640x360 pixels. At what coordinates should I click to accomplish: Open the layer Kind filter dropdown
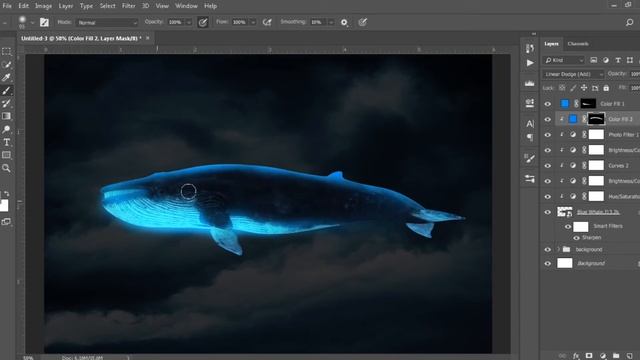(x=564, y=60)
